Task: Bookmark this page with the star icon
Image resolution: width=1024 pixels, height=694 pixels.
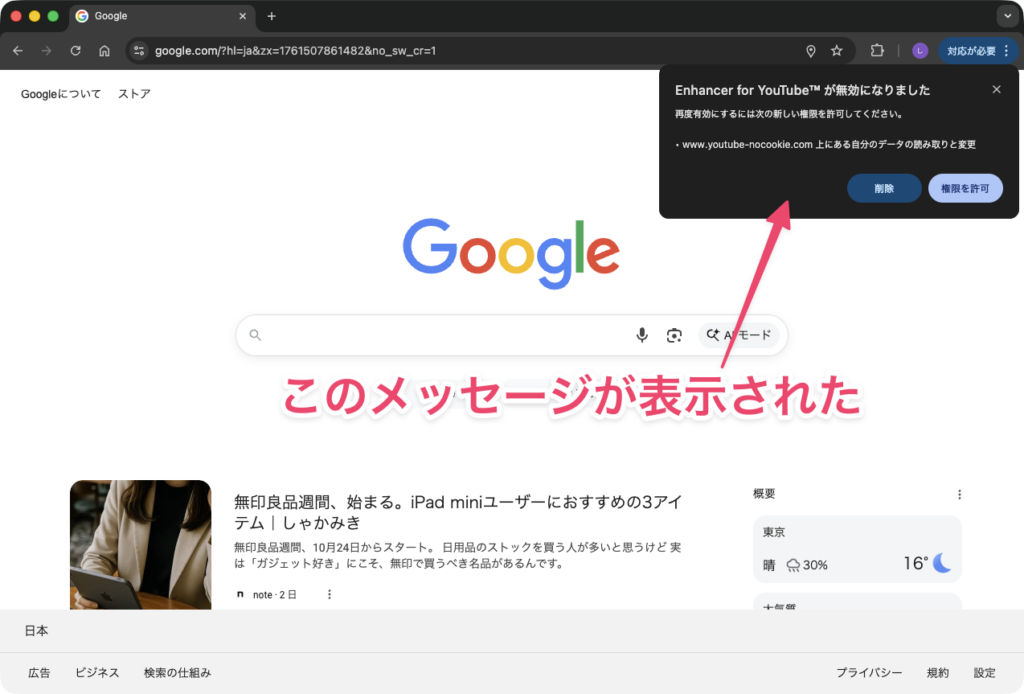Action: point(837,51)
